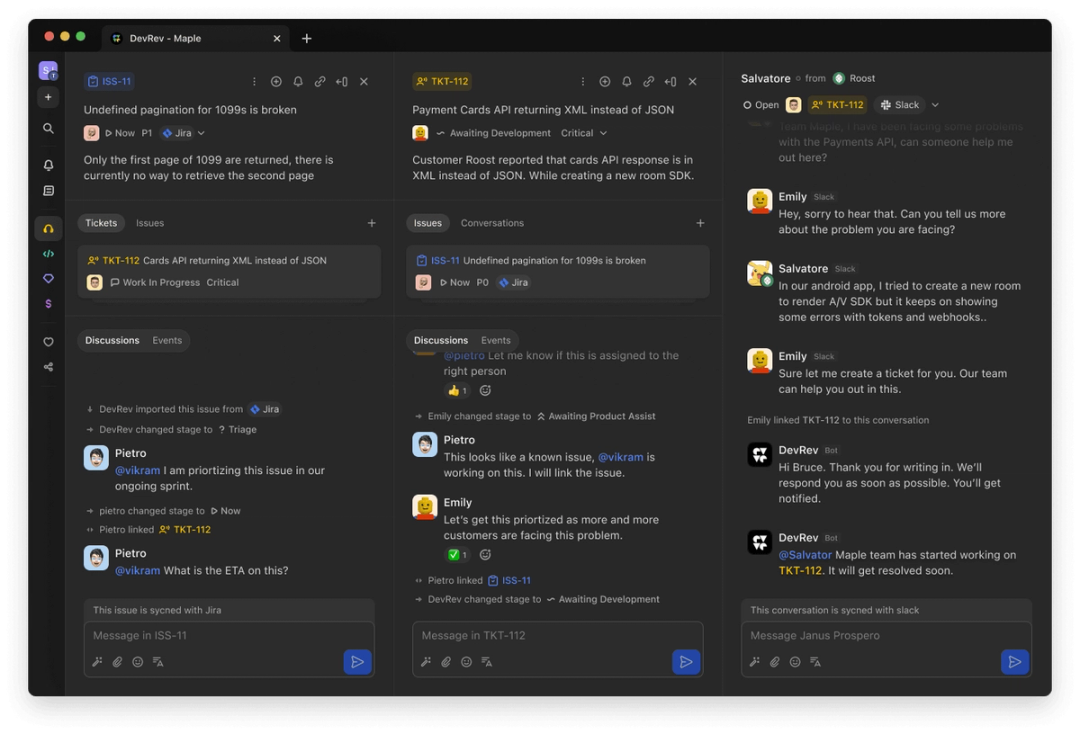Open a new browser tab with plus
The image size is (1080, 734).
coord(307,39)
